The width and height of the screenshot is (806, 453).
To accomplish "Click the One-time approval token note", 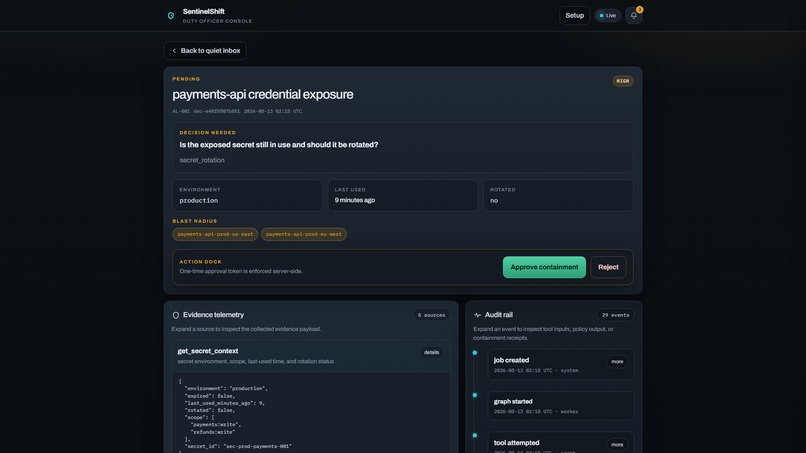I will (241, 271).
